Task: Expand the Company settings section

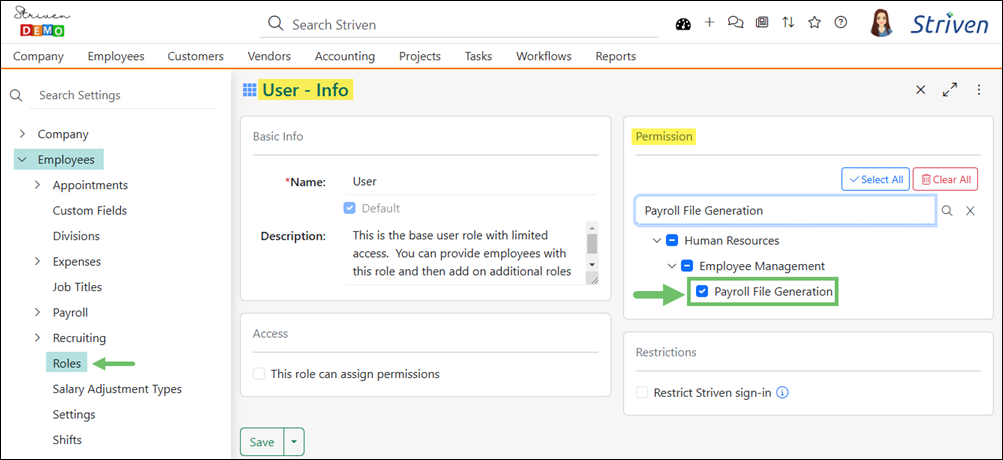Action: [x=23, y=134]
